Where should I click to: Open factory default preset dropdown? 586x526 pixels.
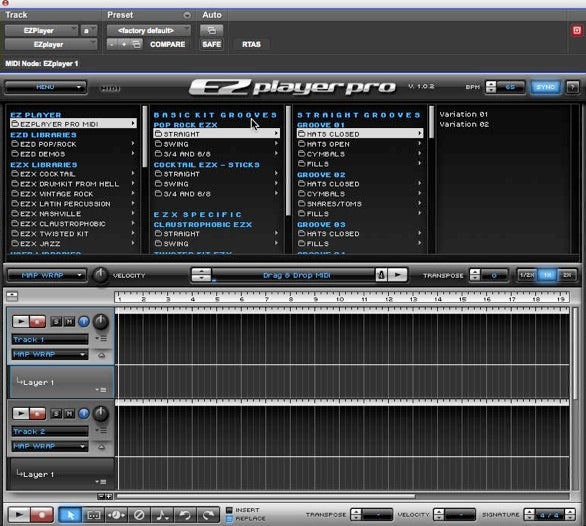(x=149, y=30)
